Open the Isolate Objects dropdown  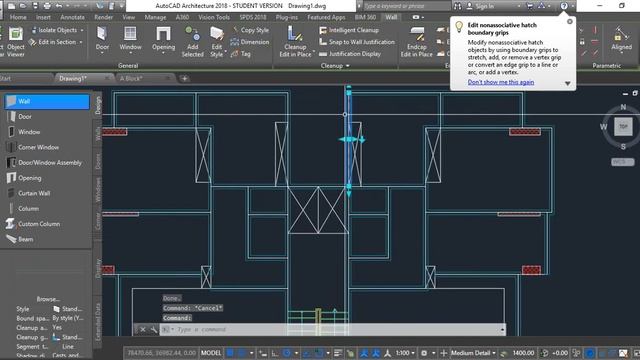[82, 30]
